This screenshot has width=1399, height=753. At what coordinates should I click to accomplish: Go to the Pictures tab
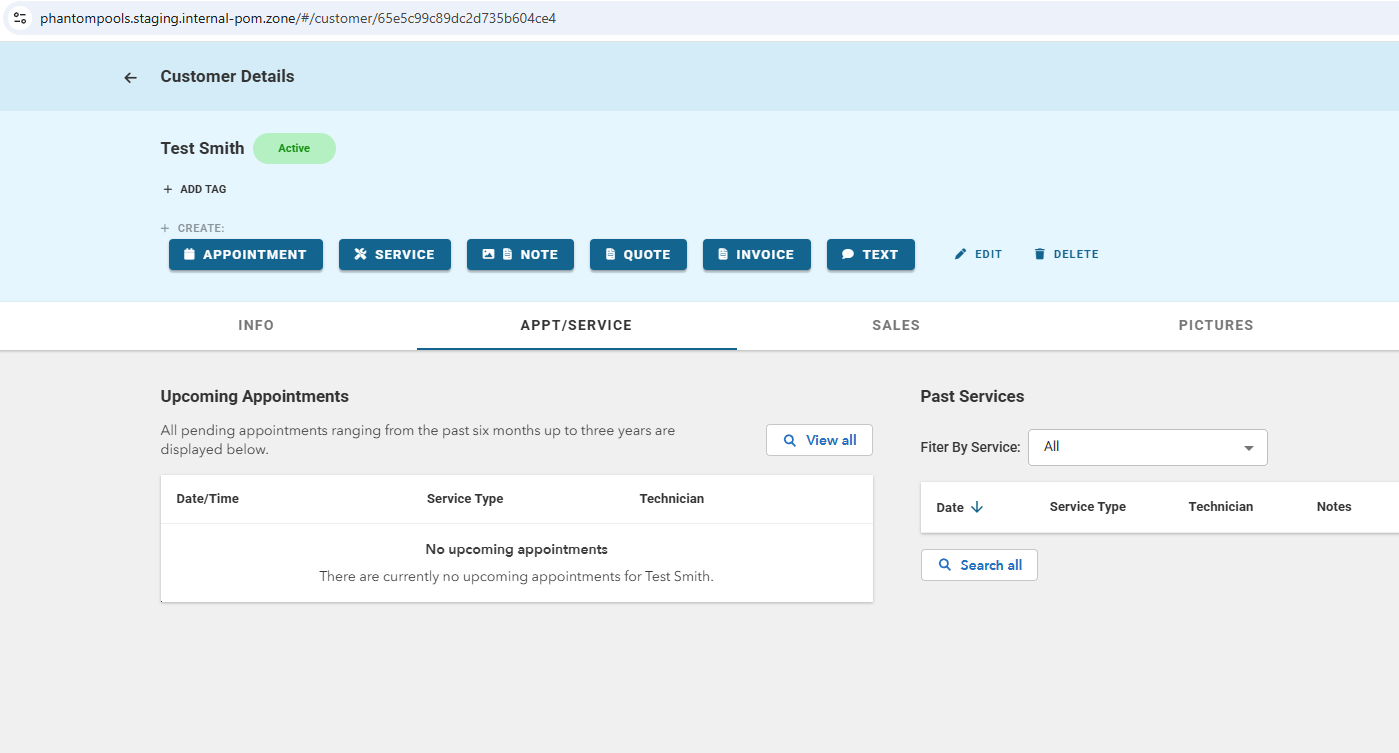[x=1215, y=325]
